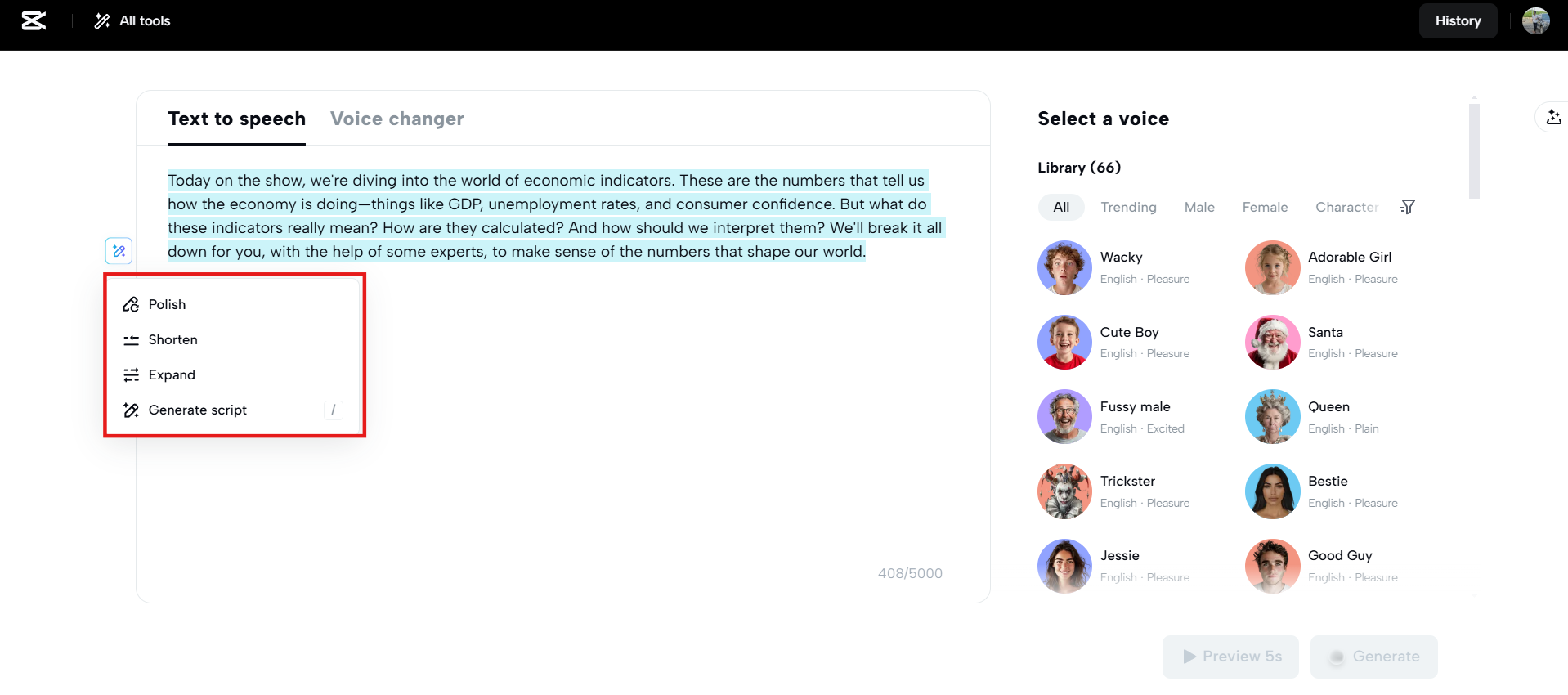Choose Polish from the AI menu
This screenshot has height=695, width=1568.
coord(167,304)
